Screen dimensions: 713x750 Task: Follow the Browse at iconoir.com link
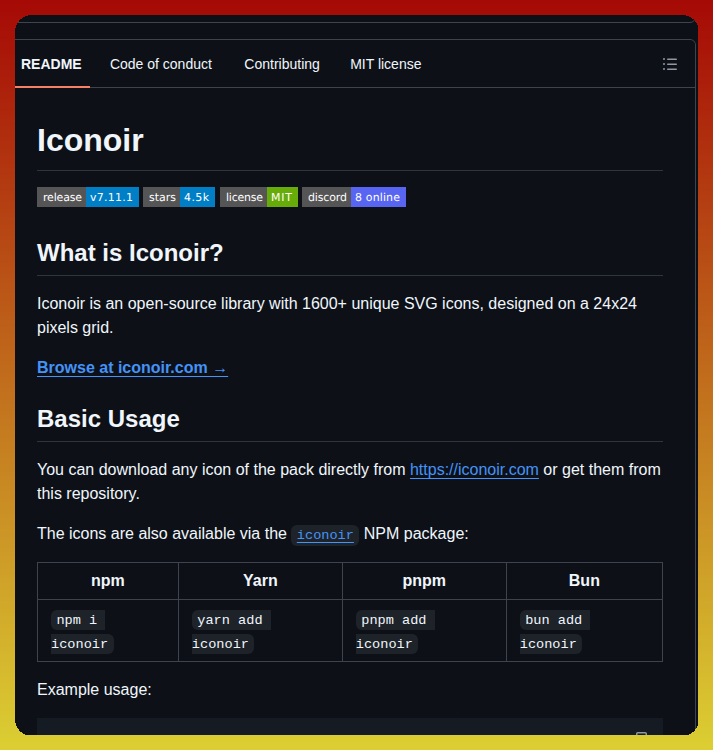point(132,368)
